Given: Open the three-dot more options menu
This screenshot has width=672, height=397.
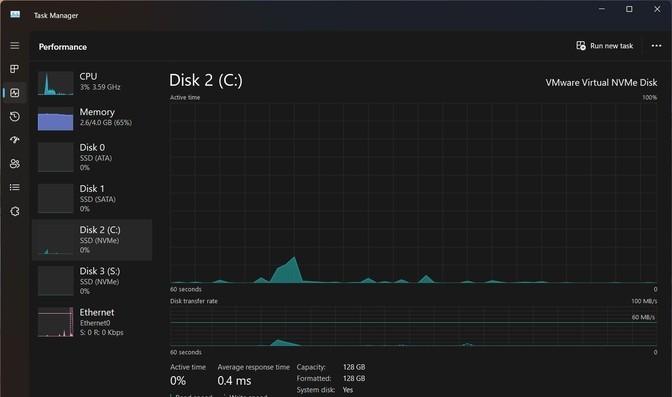Looking at the screenshot, I should (656, 46).
